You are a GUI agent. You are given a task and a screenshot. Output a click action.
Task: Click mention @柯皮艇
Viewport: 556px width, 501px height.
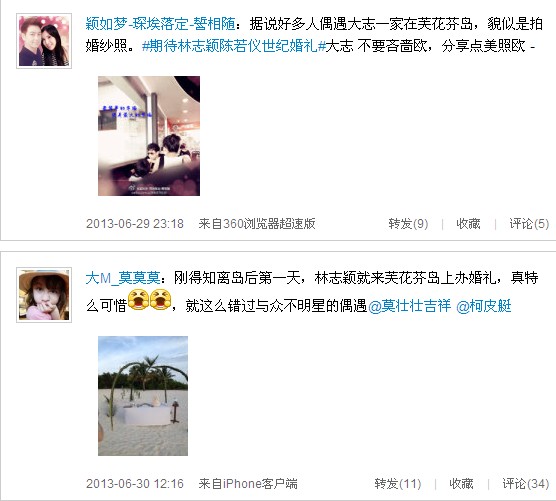click(x=484, y=306)
